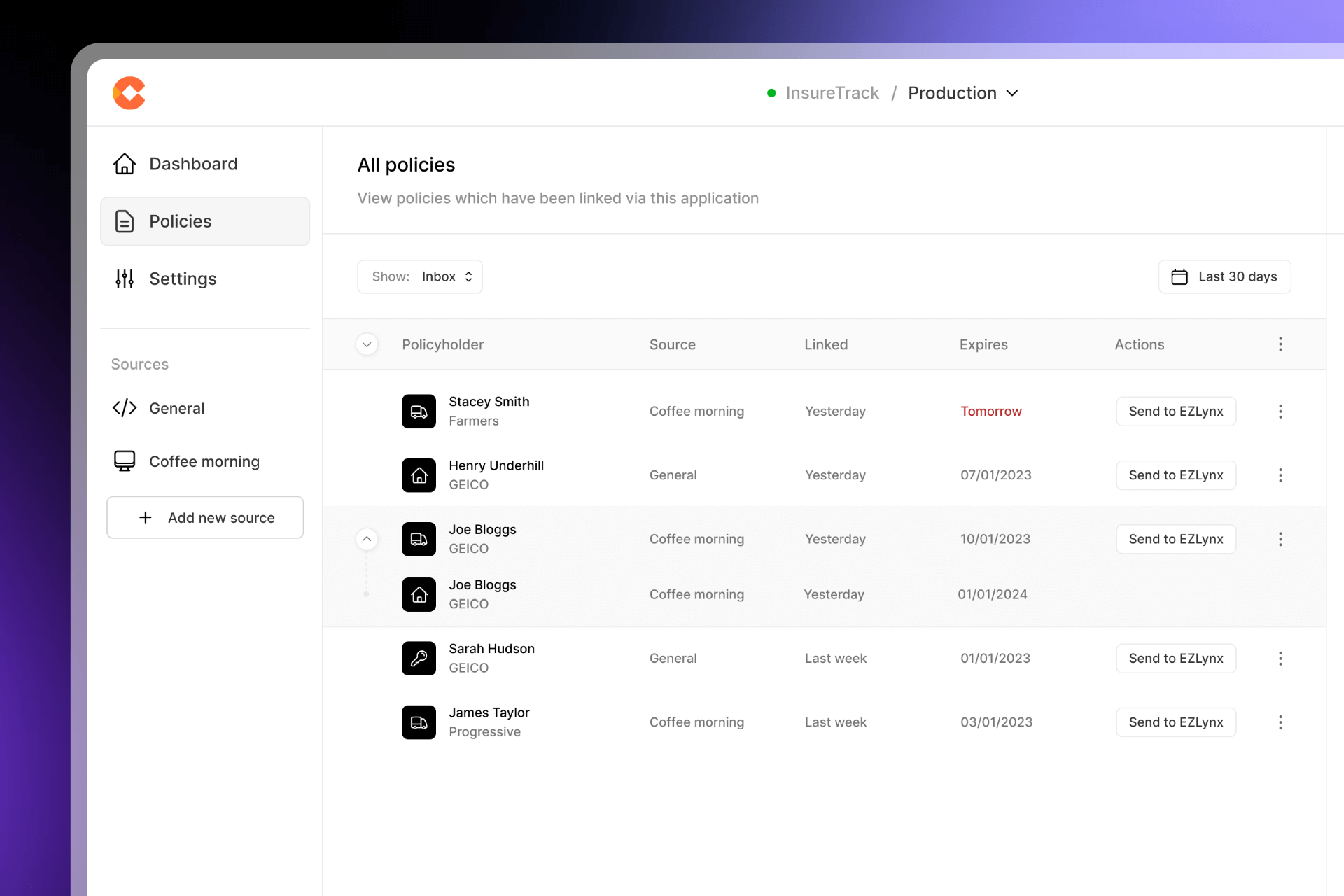Send Sarah Hudson policy to EZLynx

tap(1176, 659)
